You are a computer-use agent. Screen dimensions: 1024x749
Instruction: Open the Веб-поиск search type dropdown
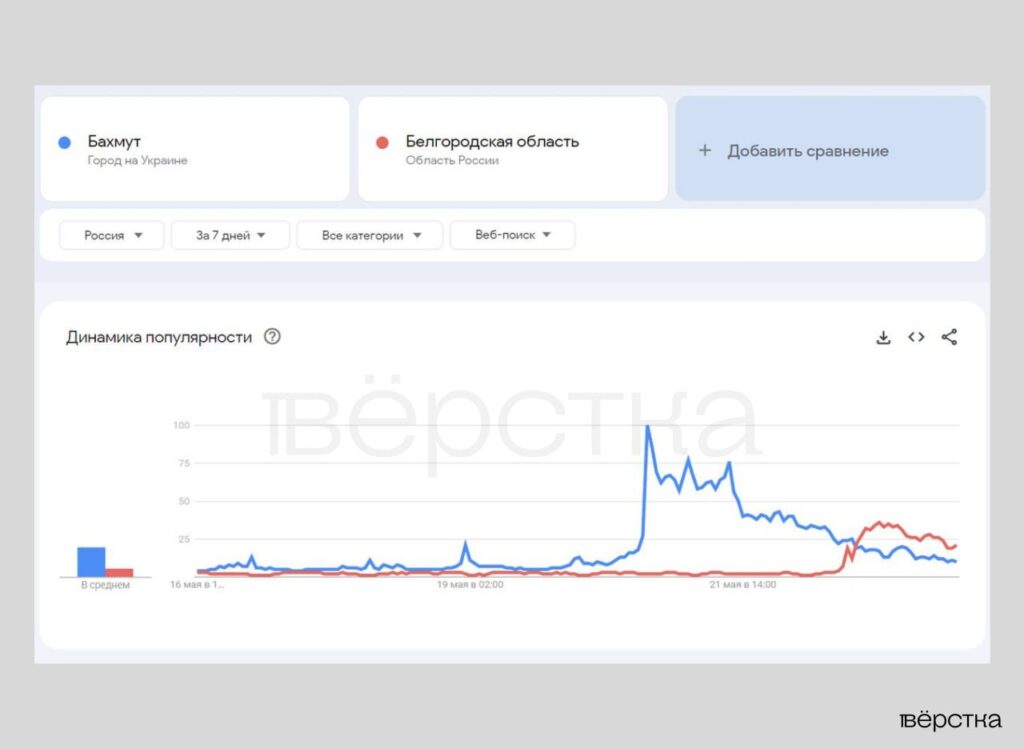(512, 235)
